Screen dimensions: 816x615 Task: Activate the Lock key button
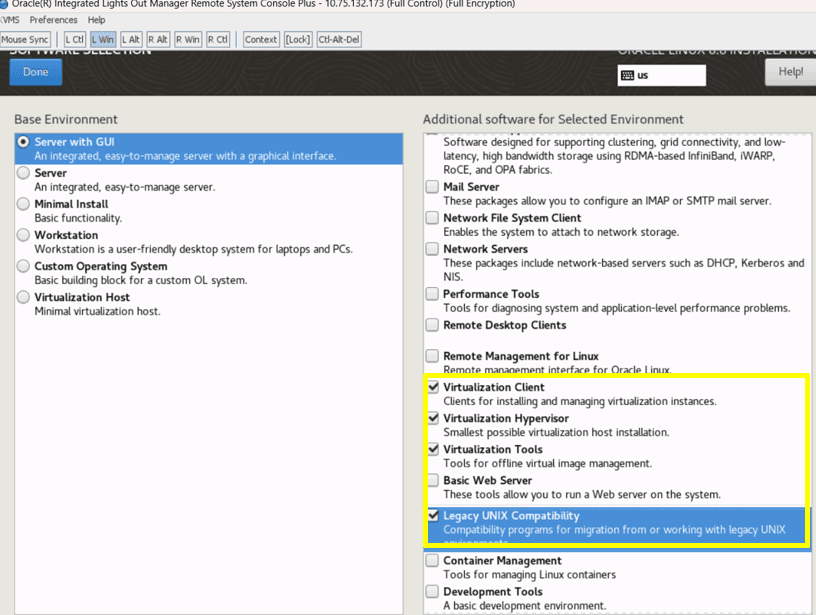[x=298, y=39]
